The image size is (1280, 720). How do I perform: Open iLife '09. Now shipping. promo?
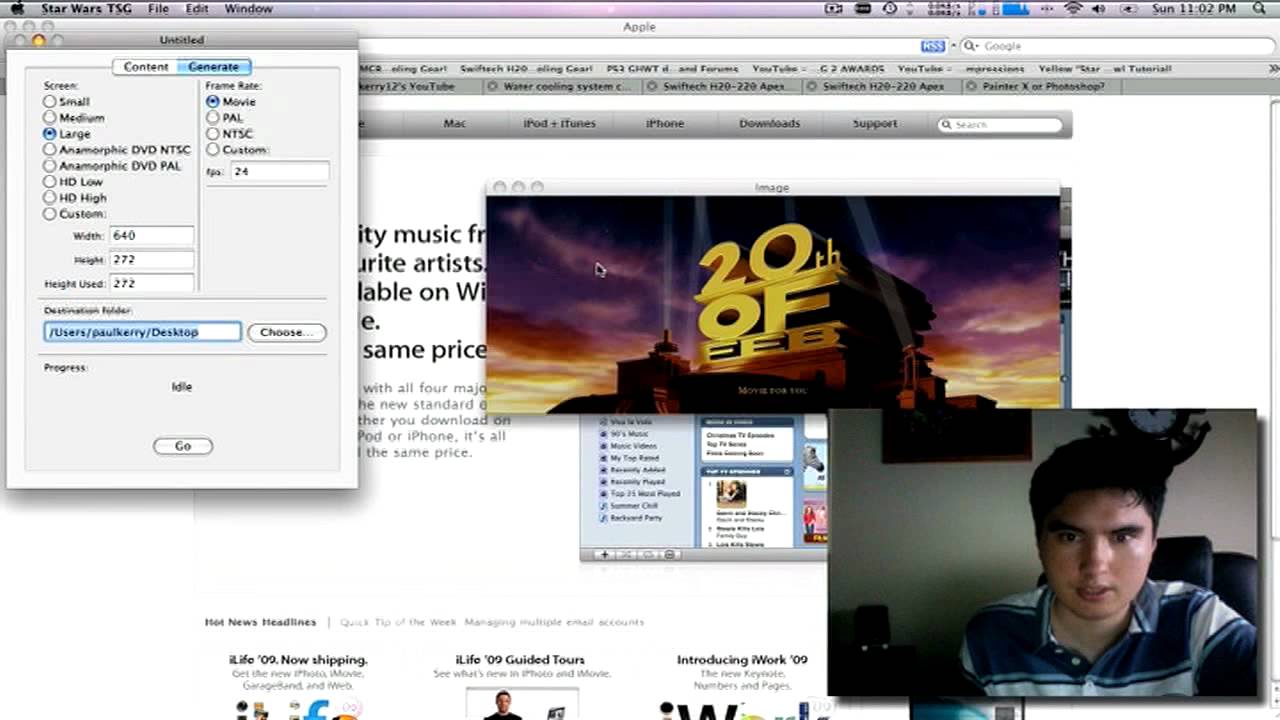[x=299, y=660]
